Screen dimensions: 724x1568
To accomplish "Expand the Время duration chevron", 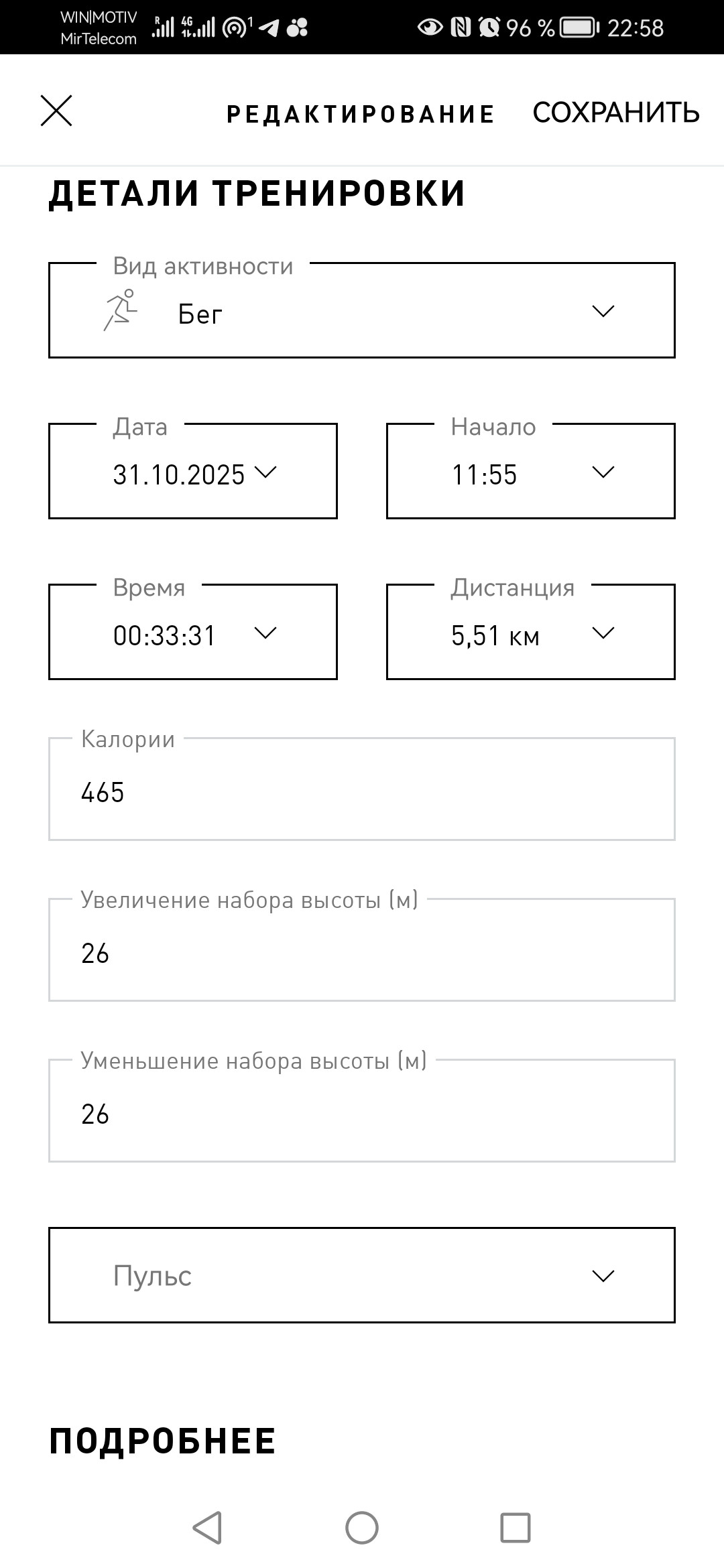I will pos(265,633).
